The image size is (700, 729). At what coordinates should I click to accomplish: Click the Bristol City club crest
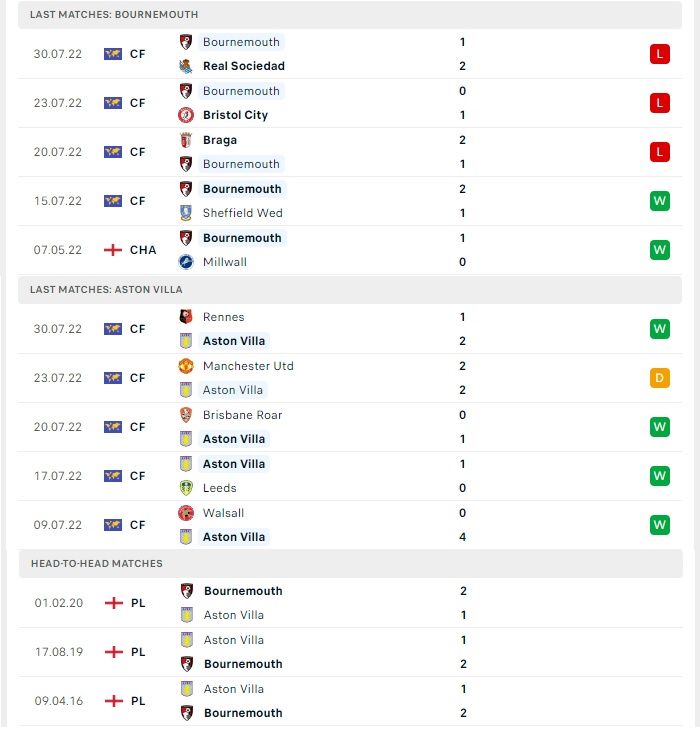186,115
